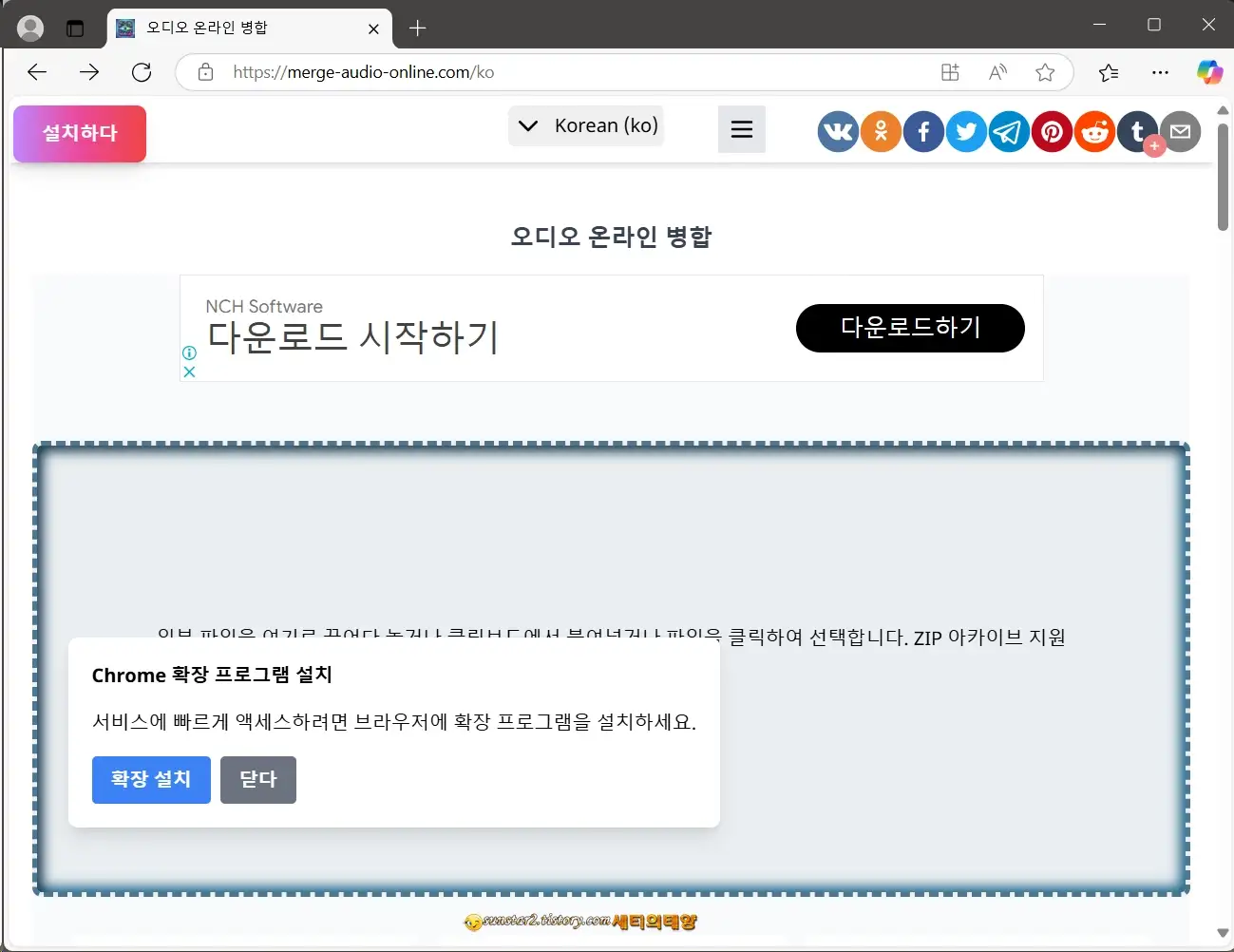Send the page through Telegram
Viewport: 1234px width, 952px height.
click(1009, 131)
